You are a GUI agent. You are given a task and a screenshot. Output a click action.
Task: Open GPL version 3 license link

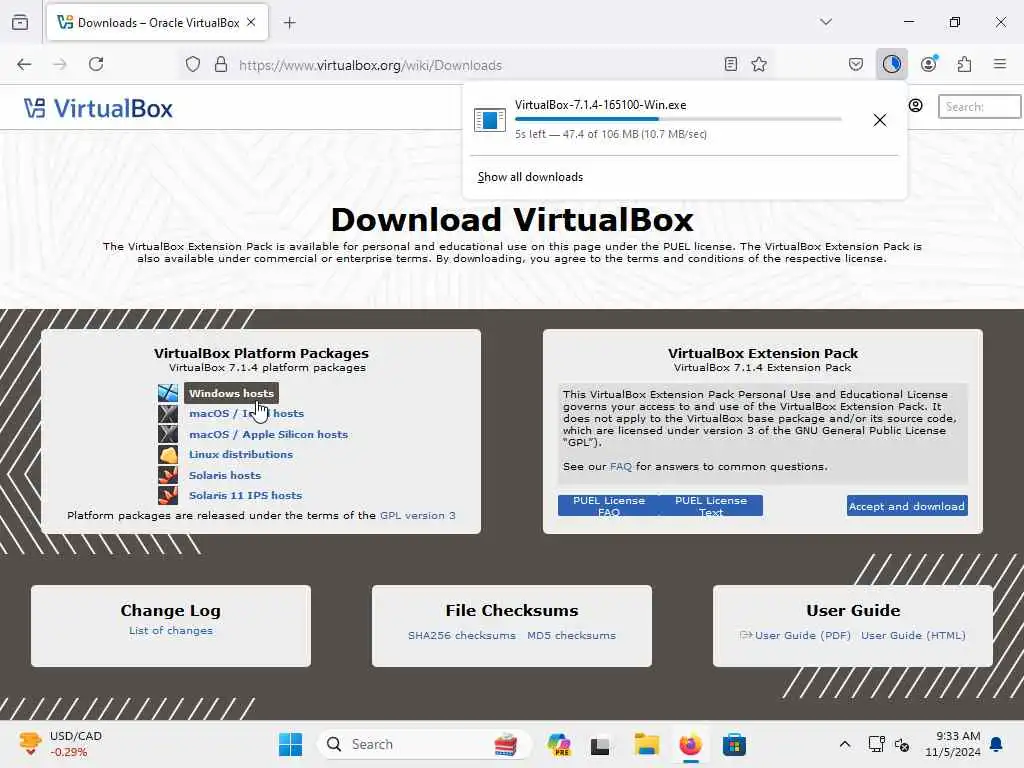click(x=418, y=515)
